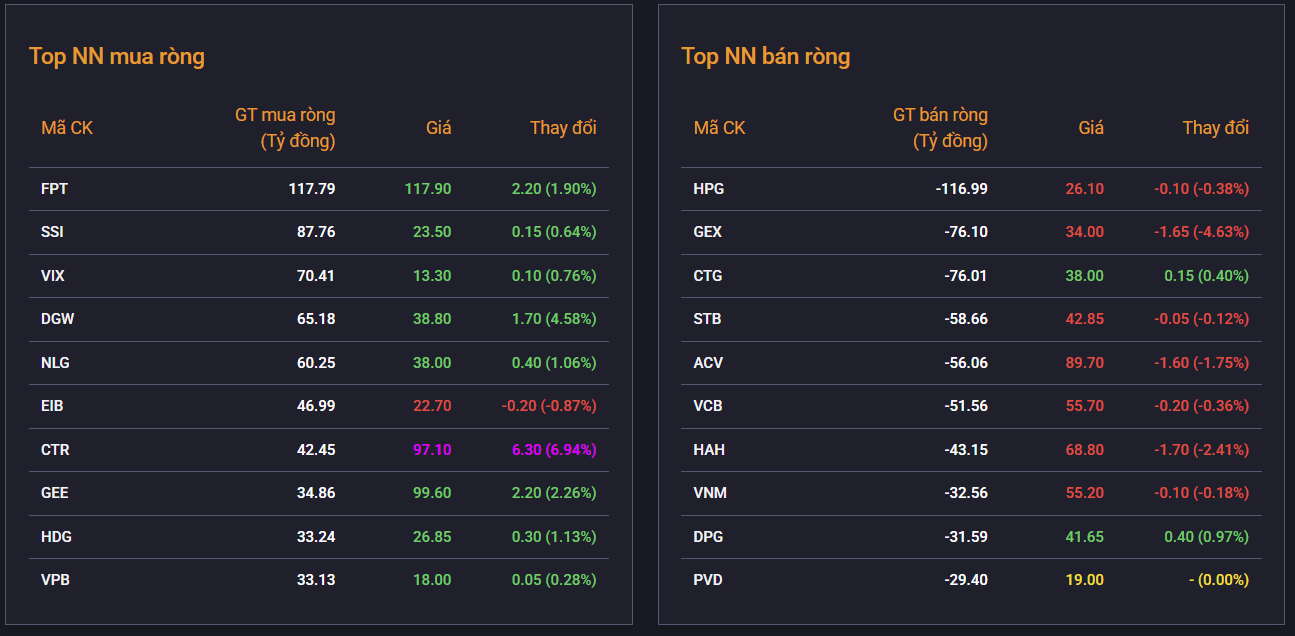The height and width of the screenshot is (636, 1295).
Task: Open the FPT stock code
Action: (55, 188)
